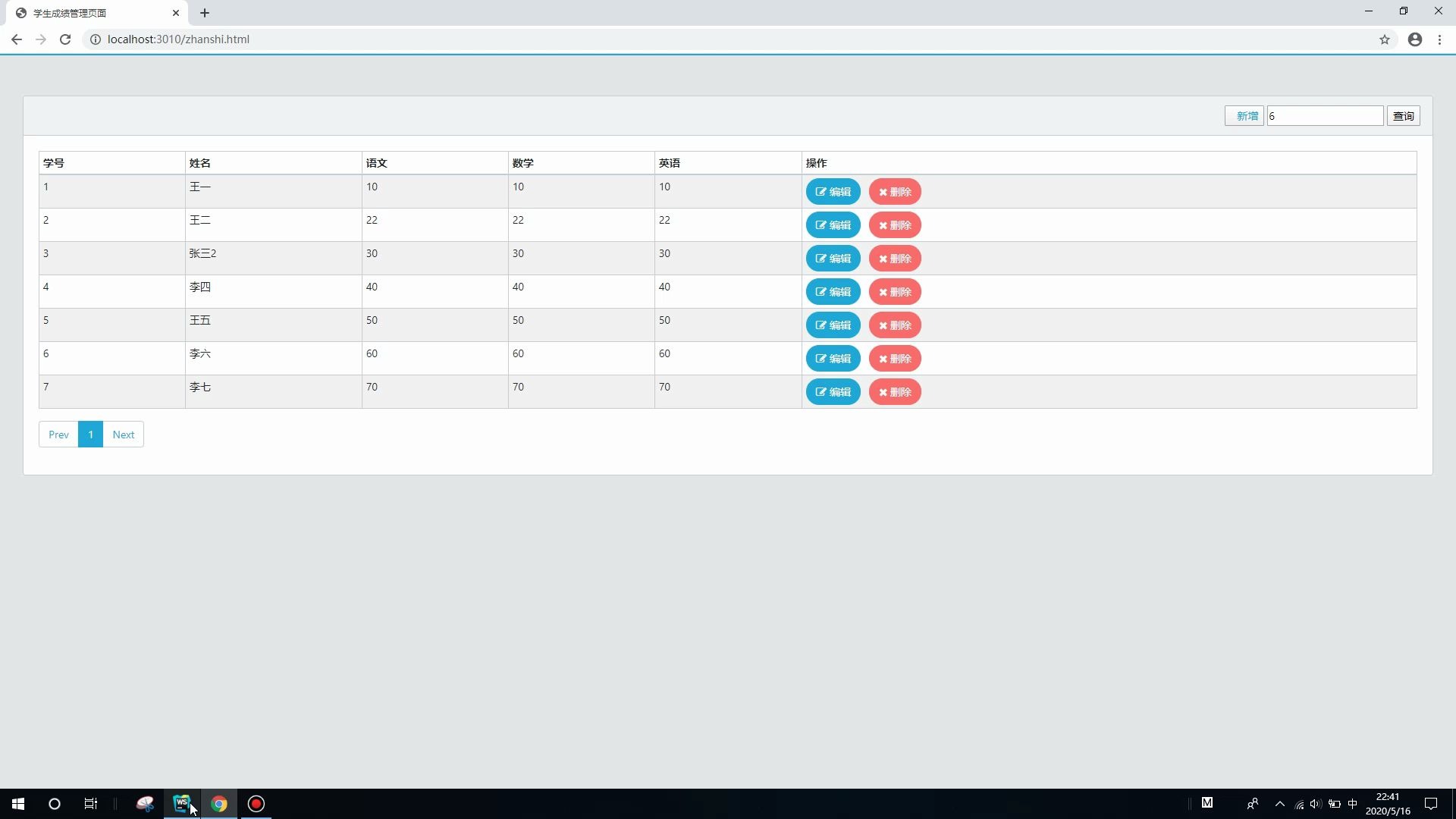The height and width of the screenshot is (819, 1456).
Task: Reload the page with the refresh icon
Action: [x=65, y=39]
